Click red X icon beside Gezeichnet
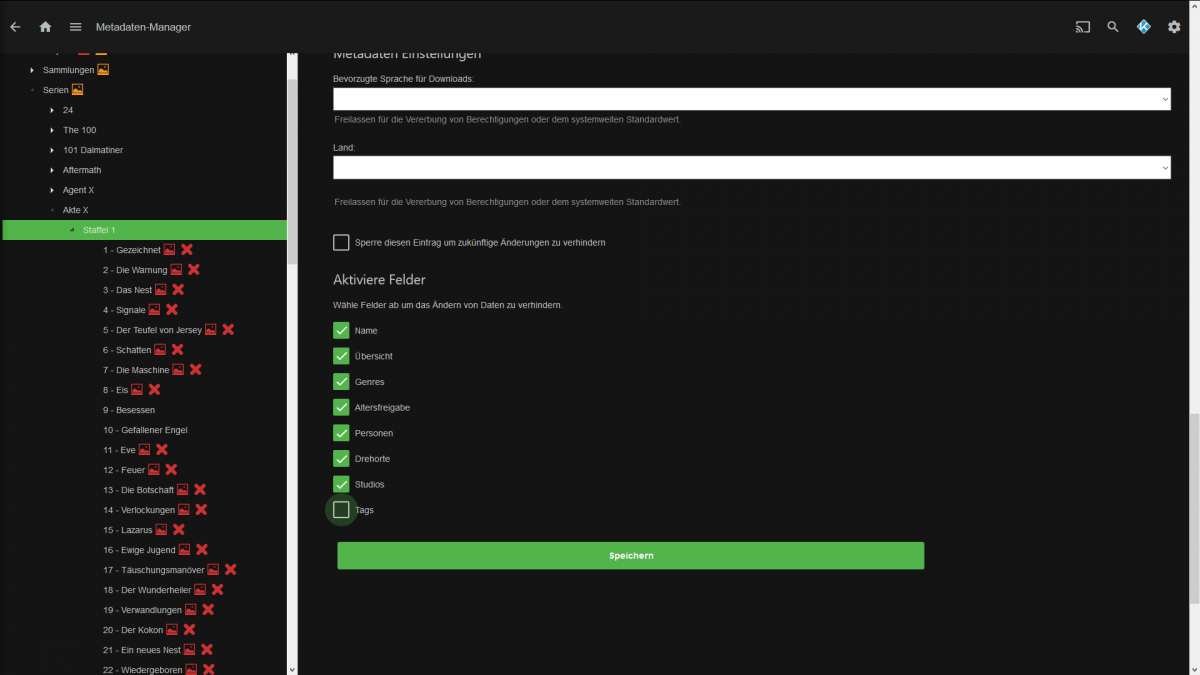 [186, 250]
